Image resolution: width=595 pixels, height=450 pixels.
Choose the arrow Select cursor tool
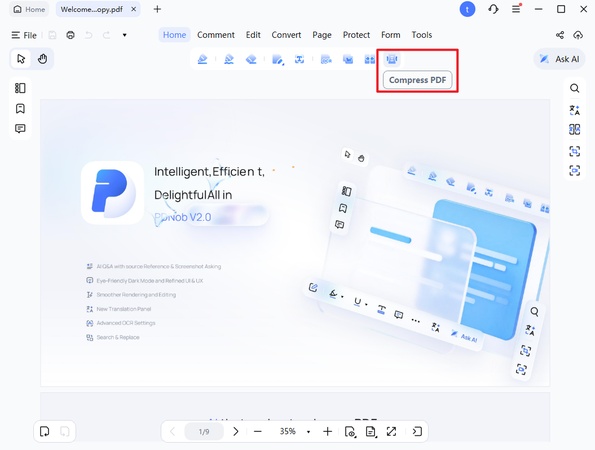click(21, 59)
